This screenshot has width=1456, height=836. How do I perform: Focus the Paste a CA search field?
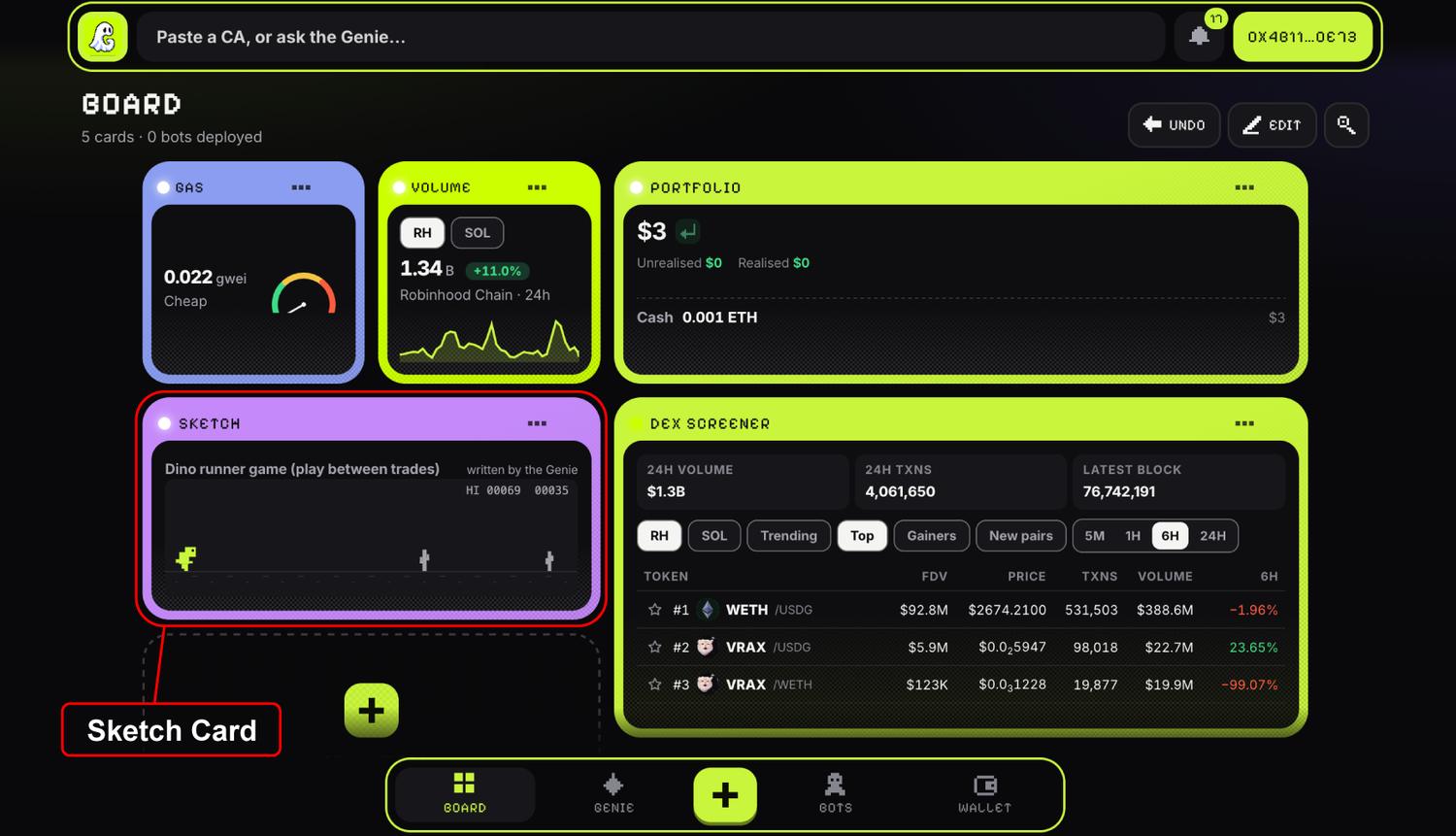(x=650, y=37)
